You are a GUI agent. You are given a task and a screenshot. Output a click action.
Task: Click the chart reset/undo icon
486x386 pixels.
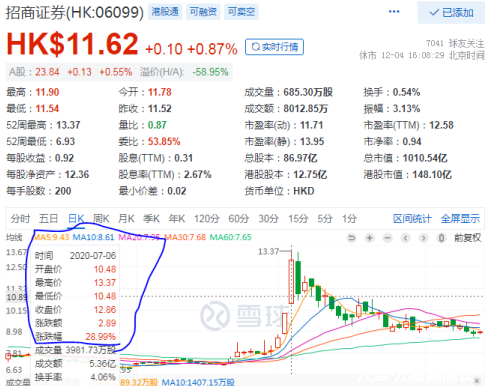[x=351, y=238]
